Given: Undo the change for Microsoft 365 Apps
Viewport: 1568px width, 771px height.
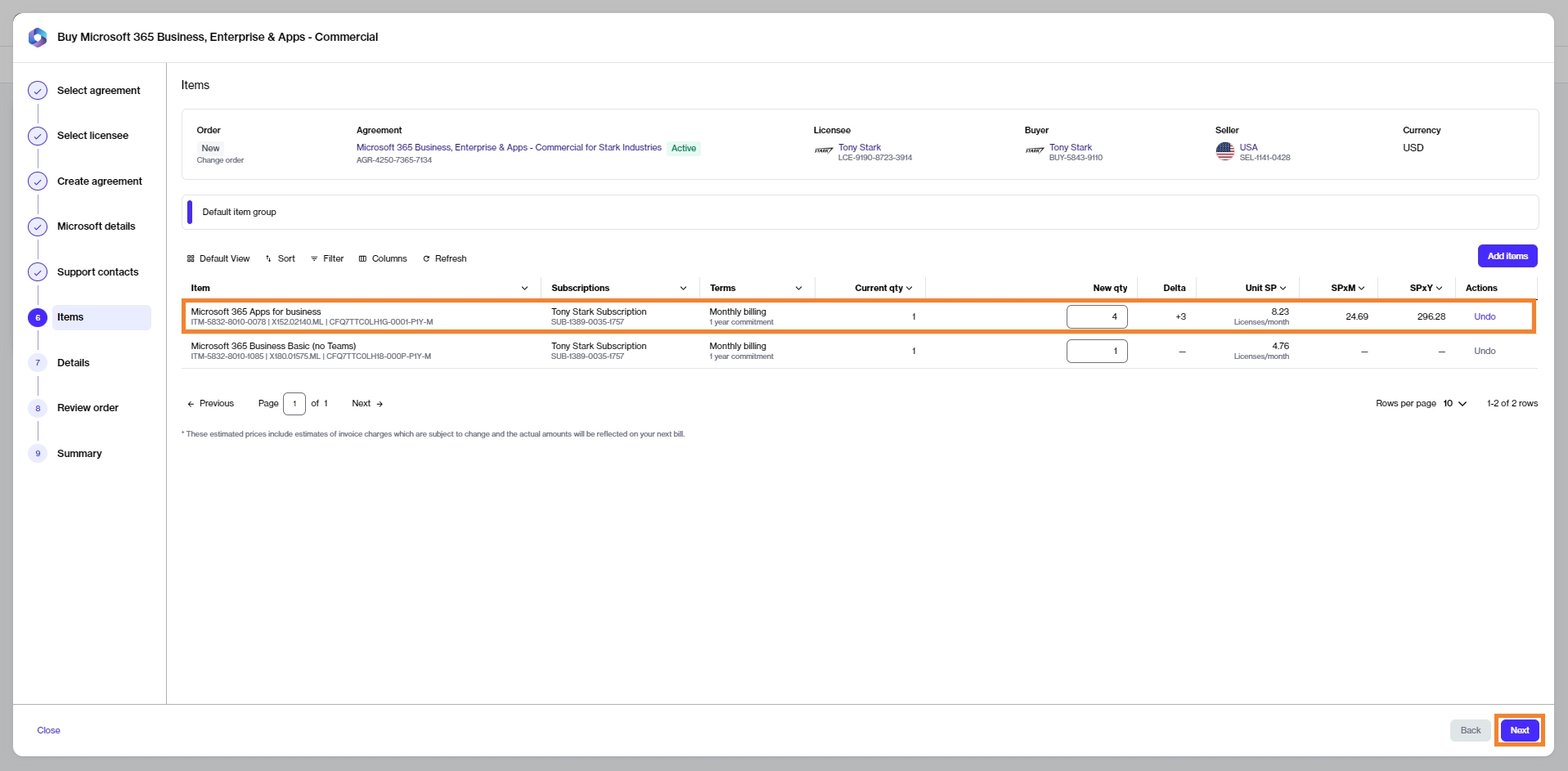Looking at the screenshot, I should coord(1484,316).
